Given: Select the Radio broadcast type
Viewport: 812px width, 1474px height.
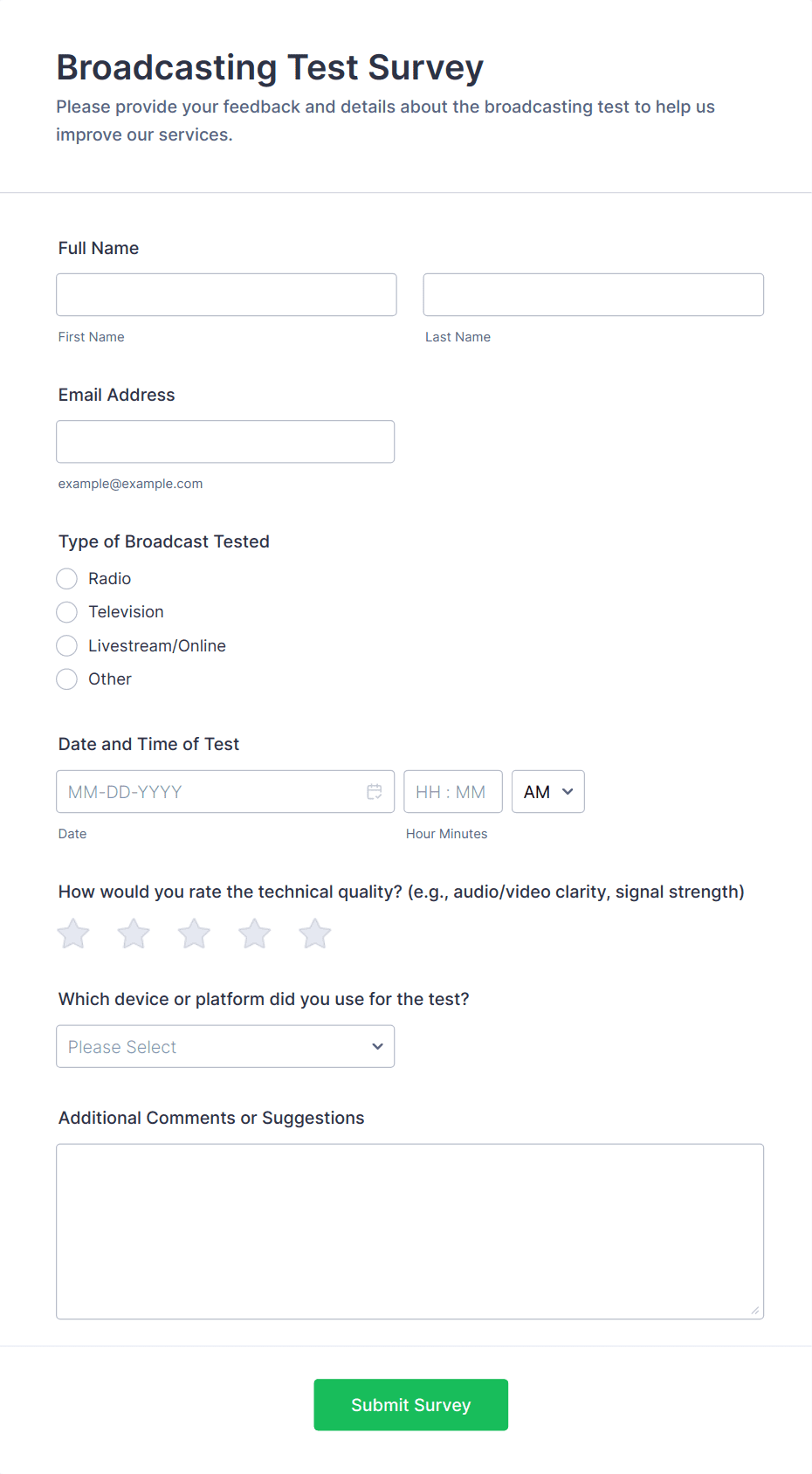Looking at the screenshot, I should (x=67, y=579).
